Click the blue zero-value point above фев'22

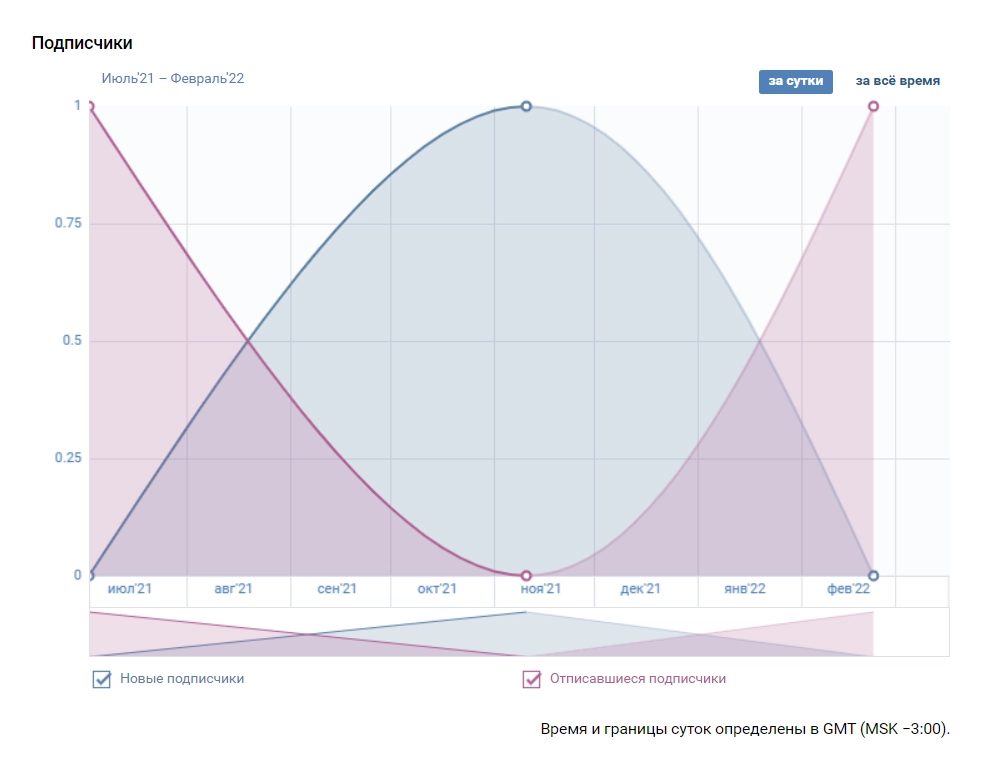874,576
